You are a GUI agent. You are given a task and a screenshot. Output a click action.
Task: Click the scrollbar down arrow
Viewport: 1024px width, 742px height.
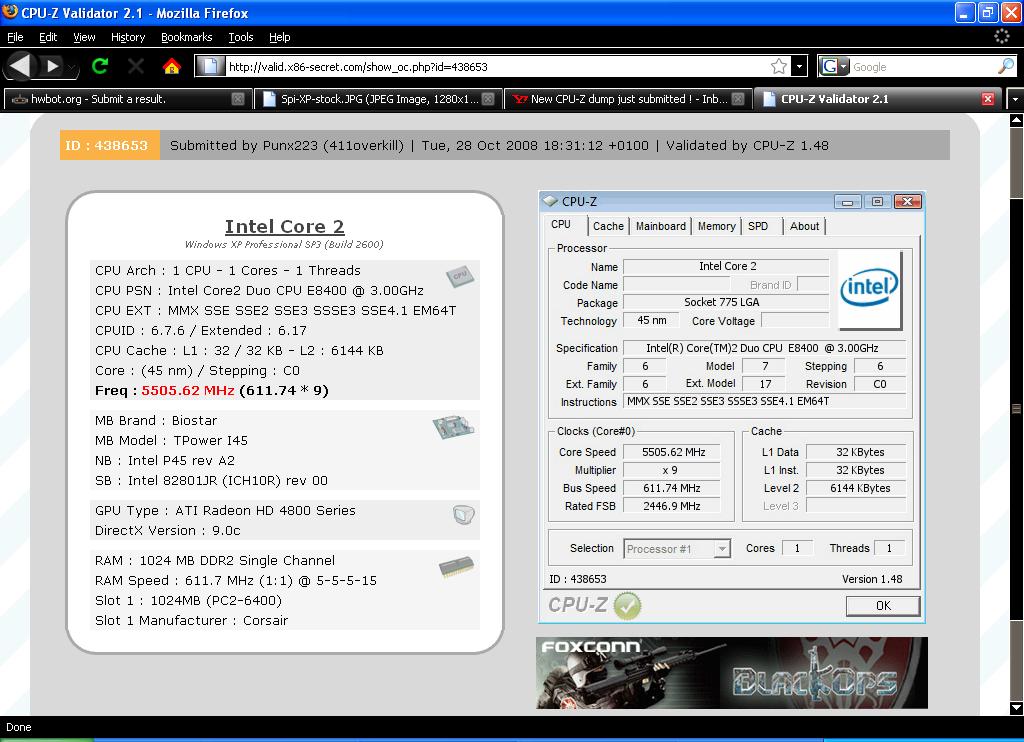pyautogui.click(x=1016, y=708)
